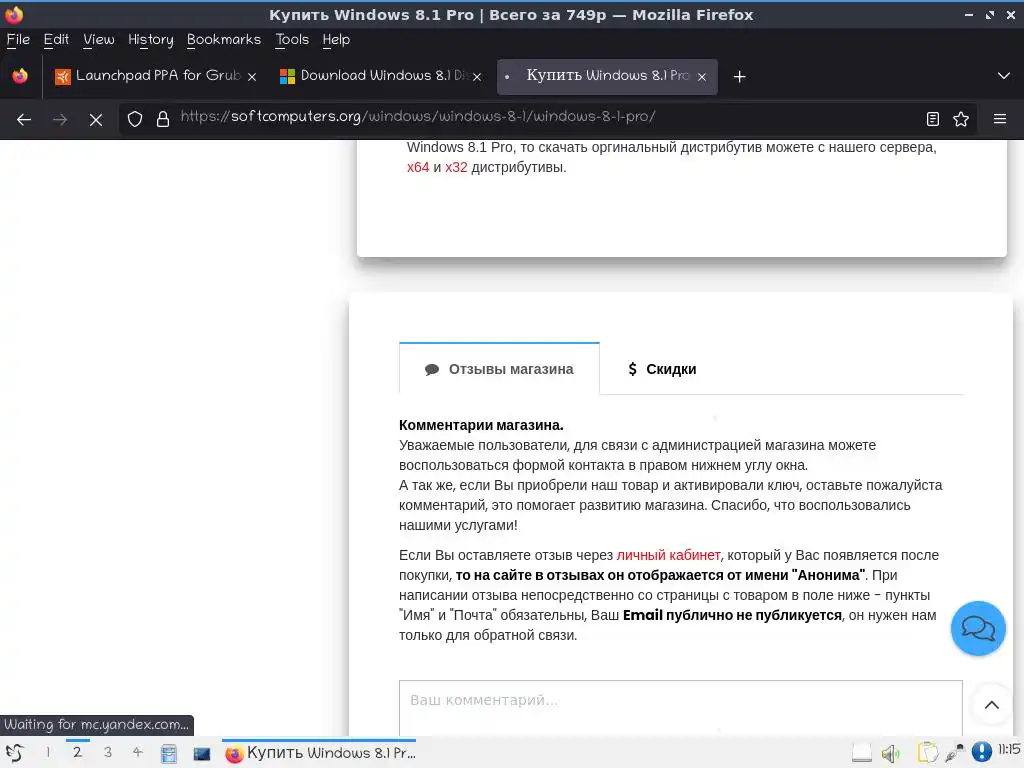Click the show desktop taskbar icon
The height and width of the screenshot is (768, 1024).
click(x=202, y=754)
